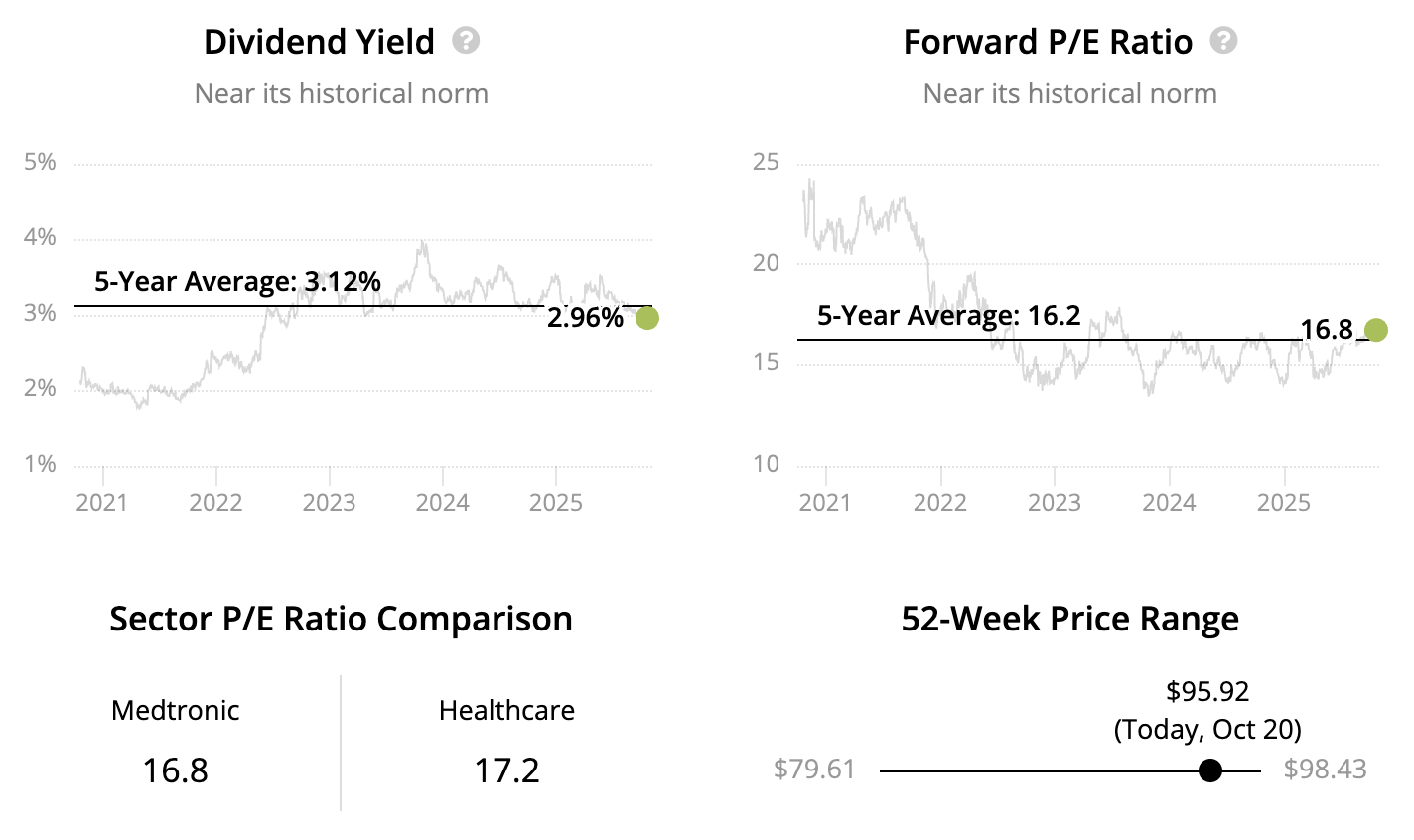
Task: Click the Healthcare sector P/E value 17.2
Action: (506, 770)
